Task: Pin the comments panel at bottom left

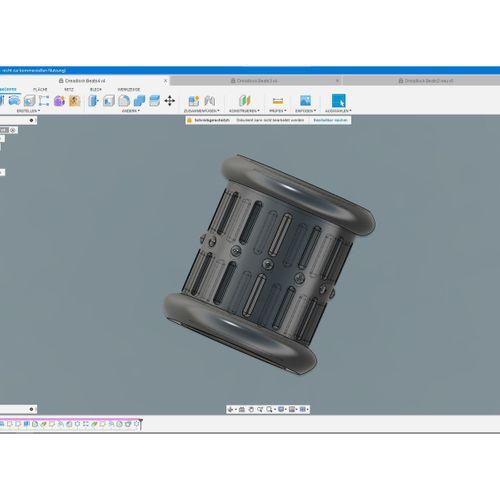Action: click(x=31, y=409)
